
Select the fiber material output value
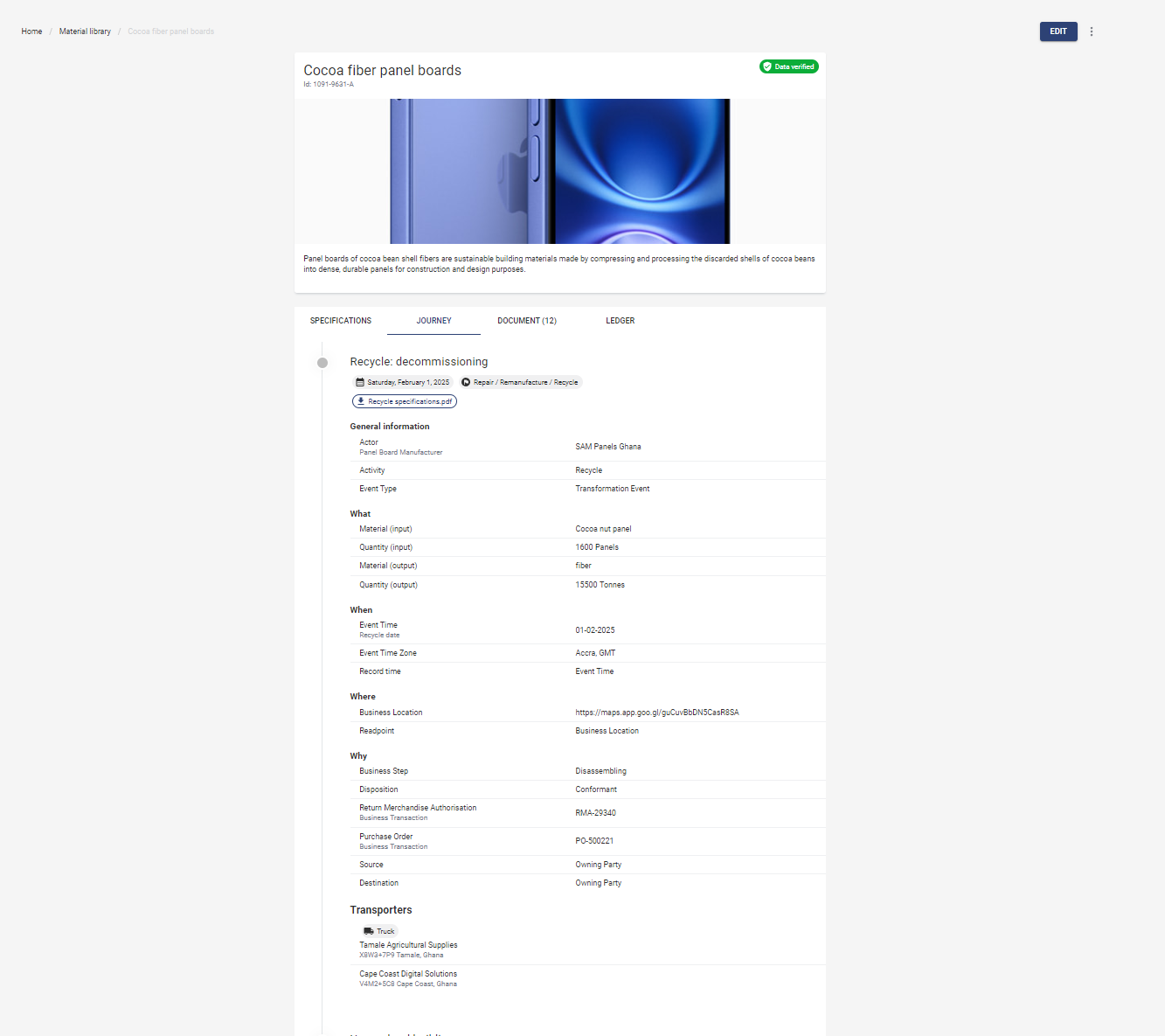pyautogui.click(x=584, y=566)
